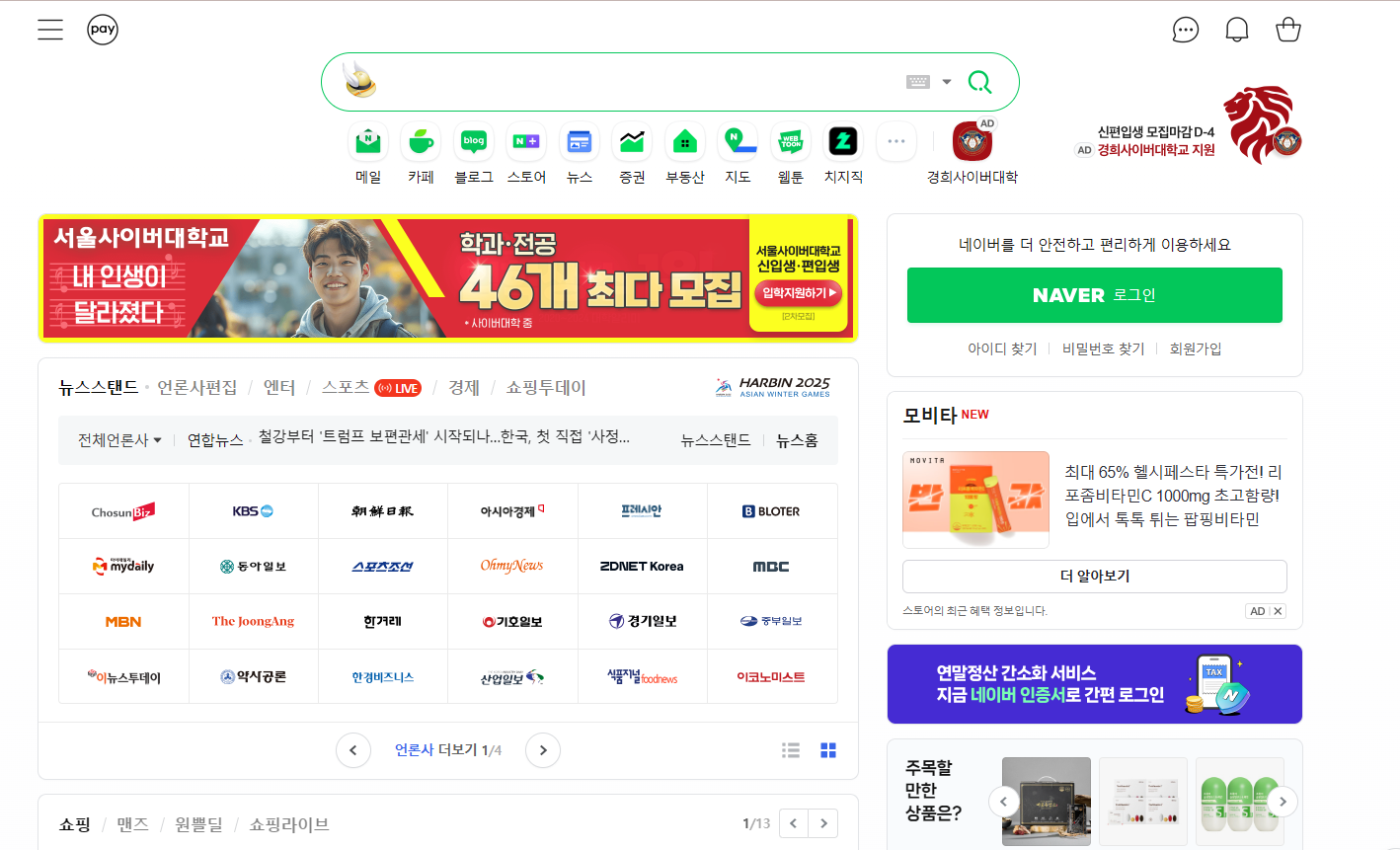Open 비밀번호 찾기 link
Screen dimensions: 1400x850
coord(1104,348)
